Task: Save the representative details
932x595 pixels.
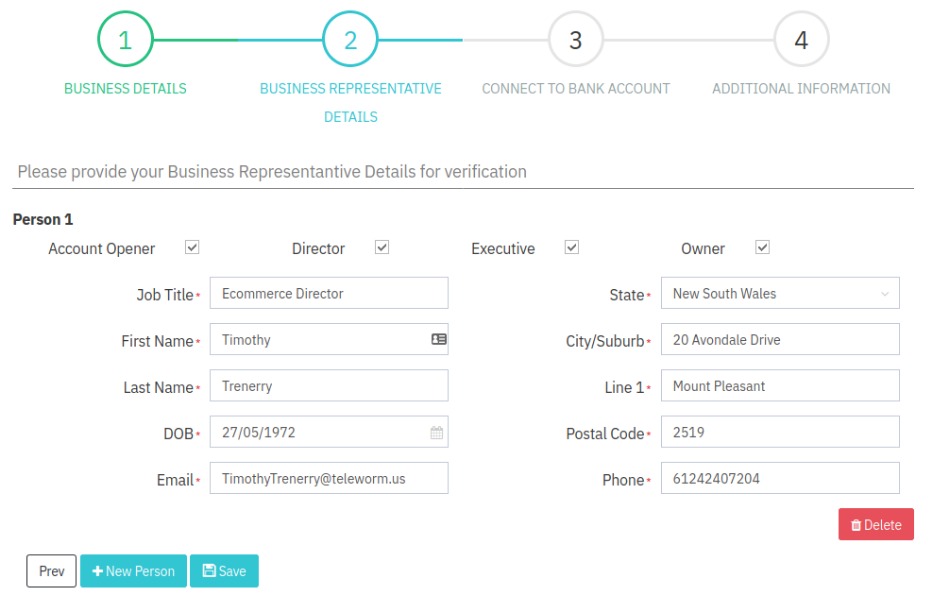Action: click(224, 571)
